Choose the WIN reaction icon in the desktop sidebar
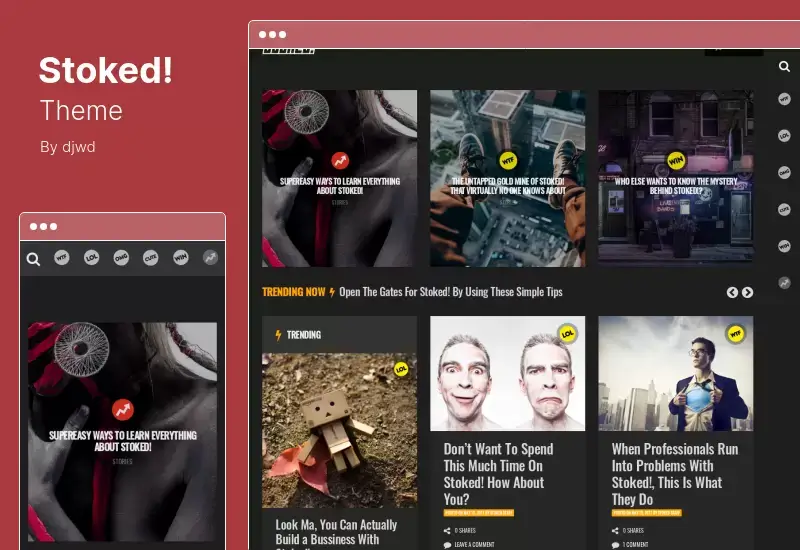Image resolution: width=800 pixels, height=550 pixels. coord(784,246)
